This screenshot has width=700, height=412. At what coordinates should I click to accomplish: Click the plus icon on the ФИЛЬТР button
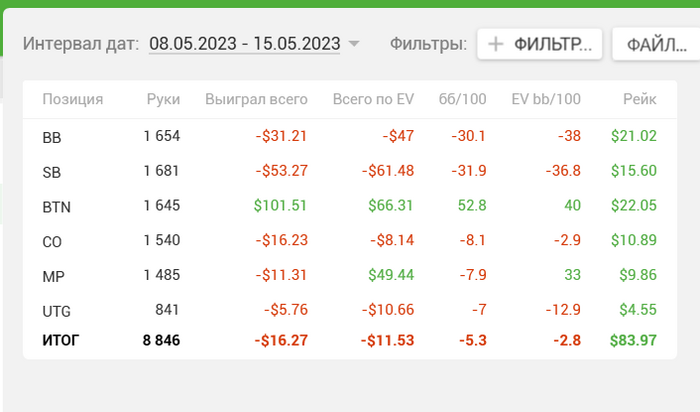(495, 44)
